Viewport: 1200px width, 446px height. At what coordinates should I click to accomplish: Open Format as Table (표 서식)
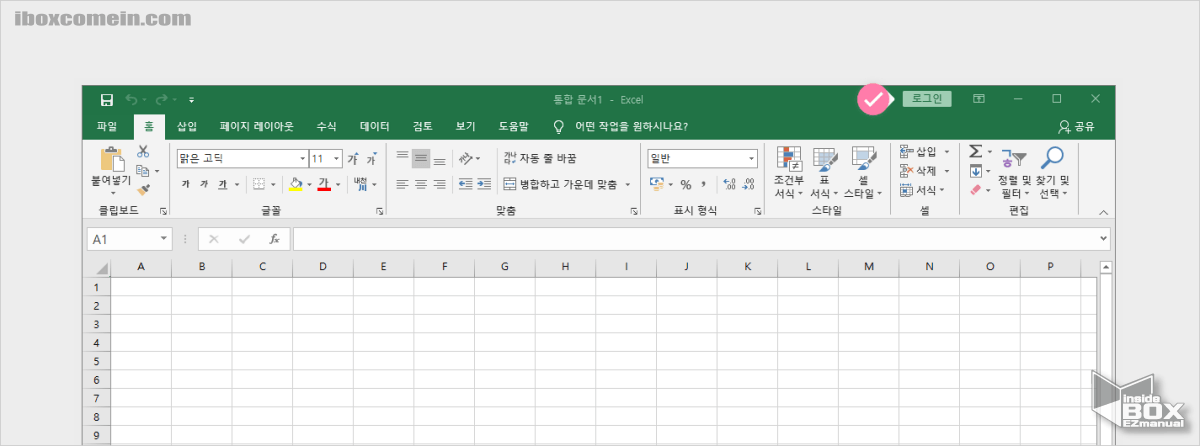pyautogui.click(x=824, y=173)
